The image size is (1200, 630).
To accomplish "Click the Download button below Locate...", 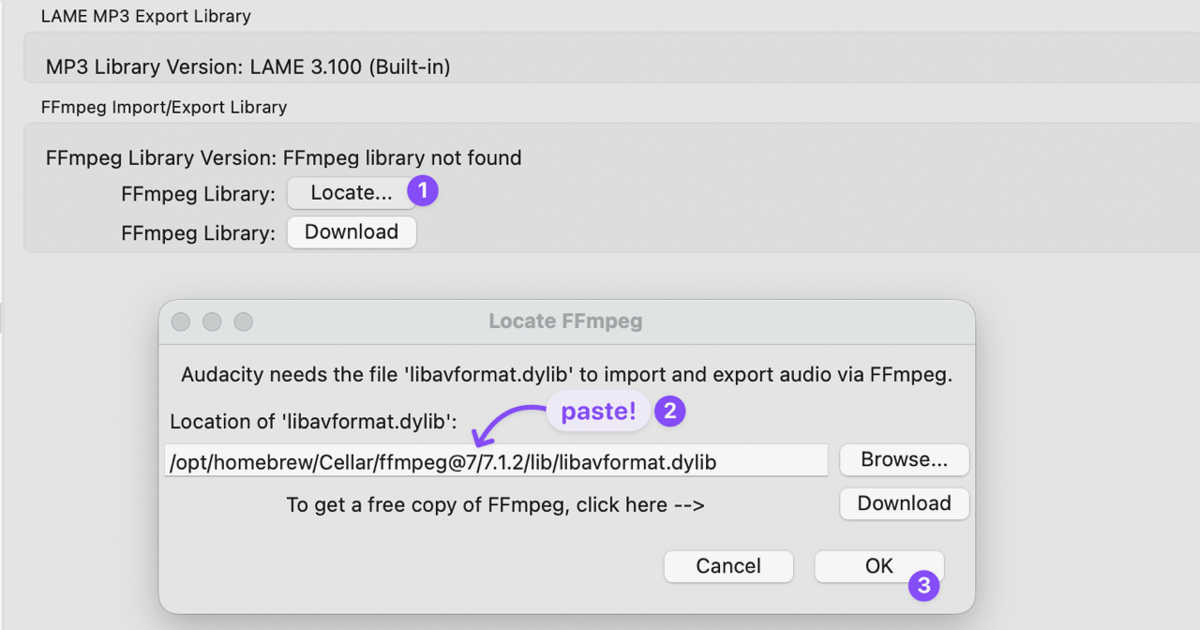I will [x=351, y=232].
